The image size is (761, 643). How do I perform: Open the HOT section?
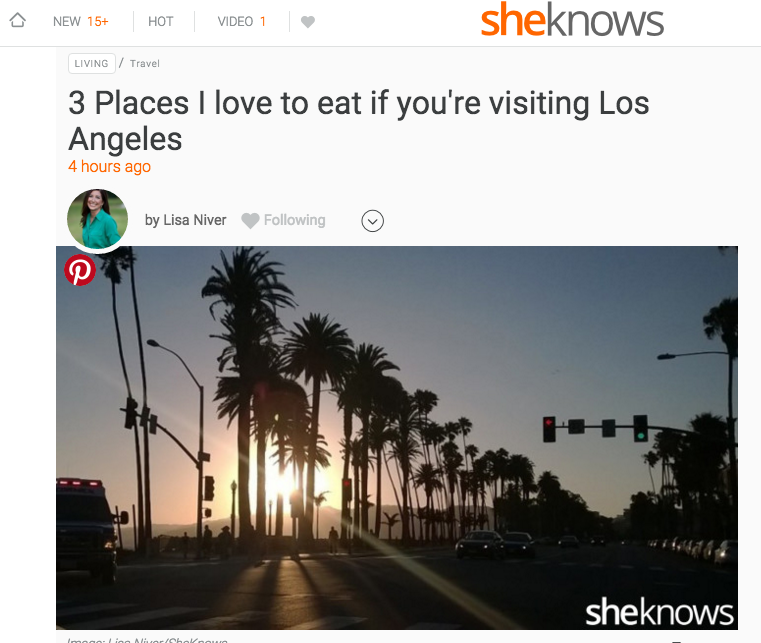[x=161, y=22]
